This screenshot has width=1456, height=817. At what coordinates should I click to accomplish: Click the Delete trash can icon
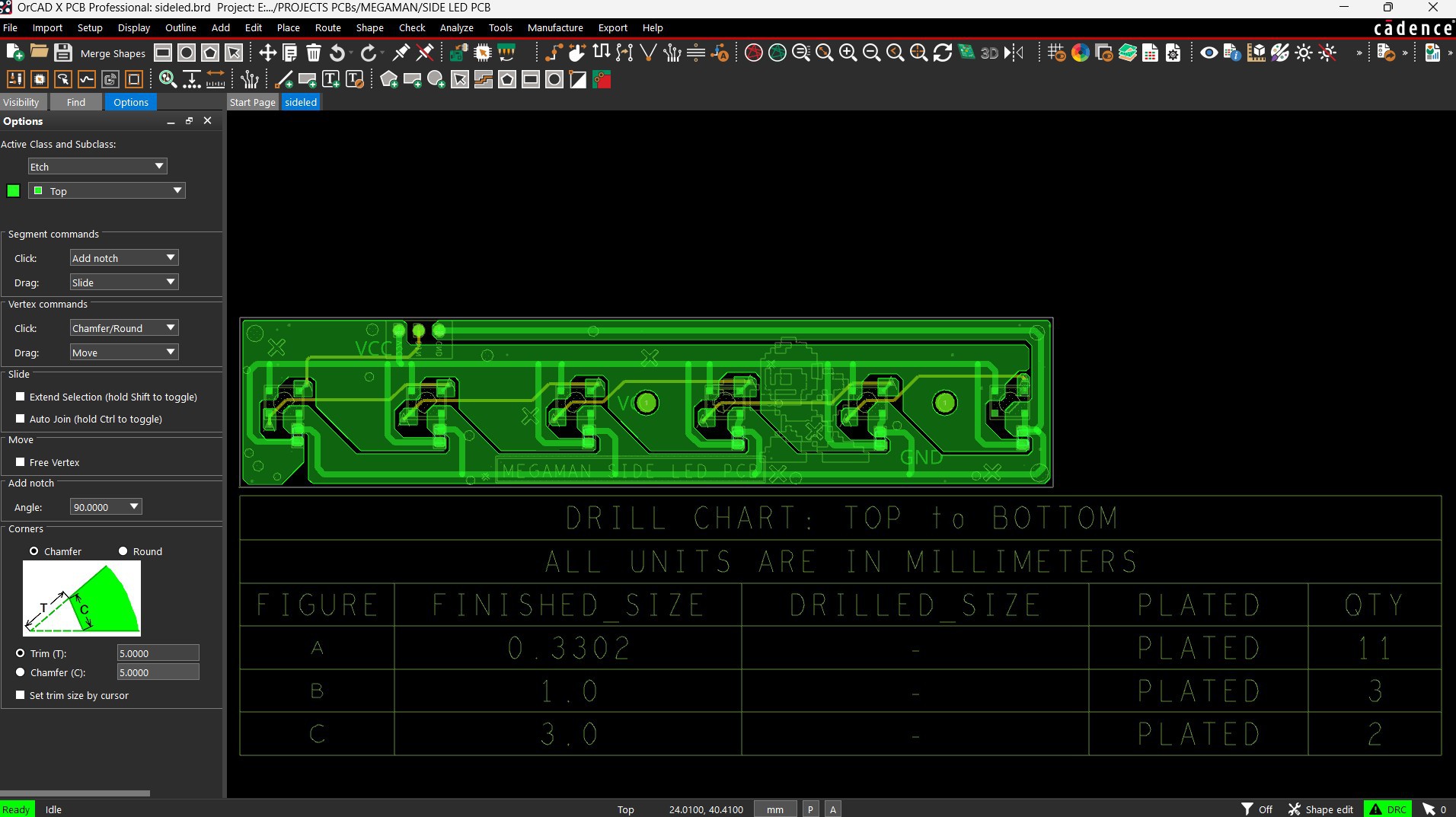coord(314,53)
